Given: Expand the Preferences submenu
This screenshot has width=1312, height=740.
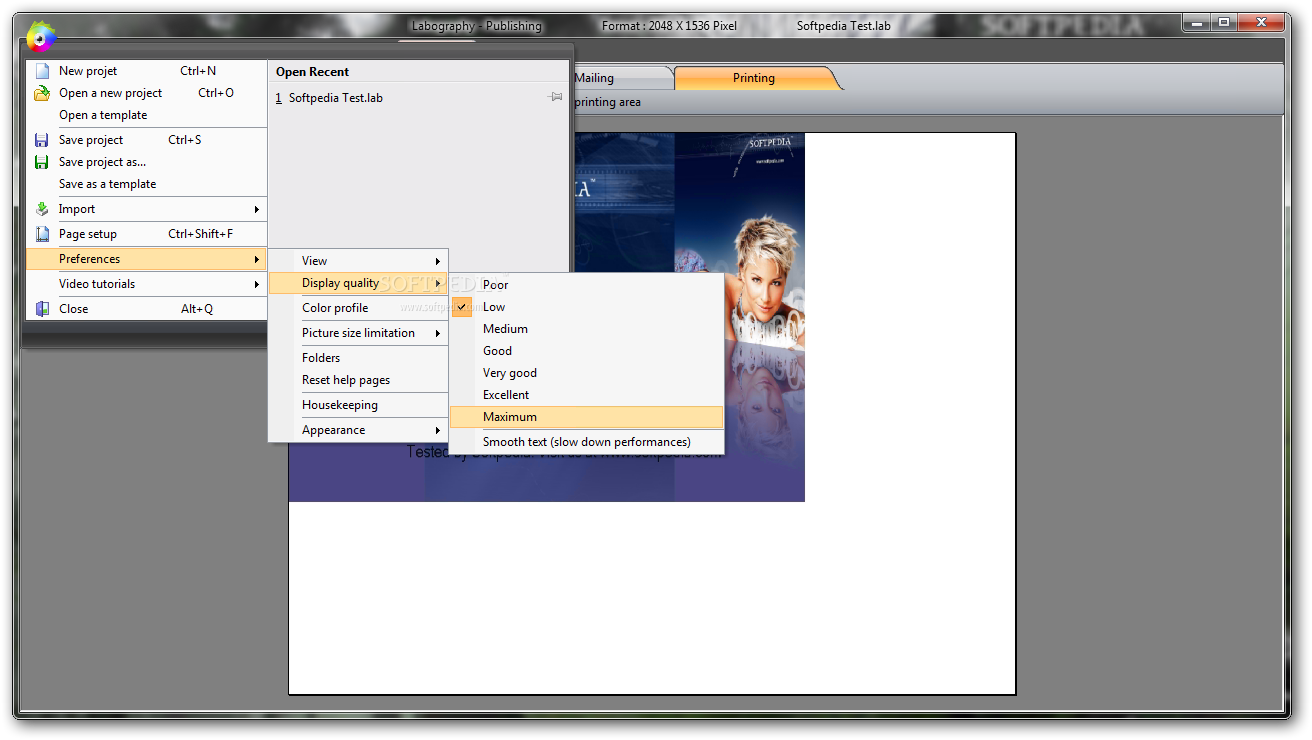Looking at the screenshot, I should click(146, 259).
